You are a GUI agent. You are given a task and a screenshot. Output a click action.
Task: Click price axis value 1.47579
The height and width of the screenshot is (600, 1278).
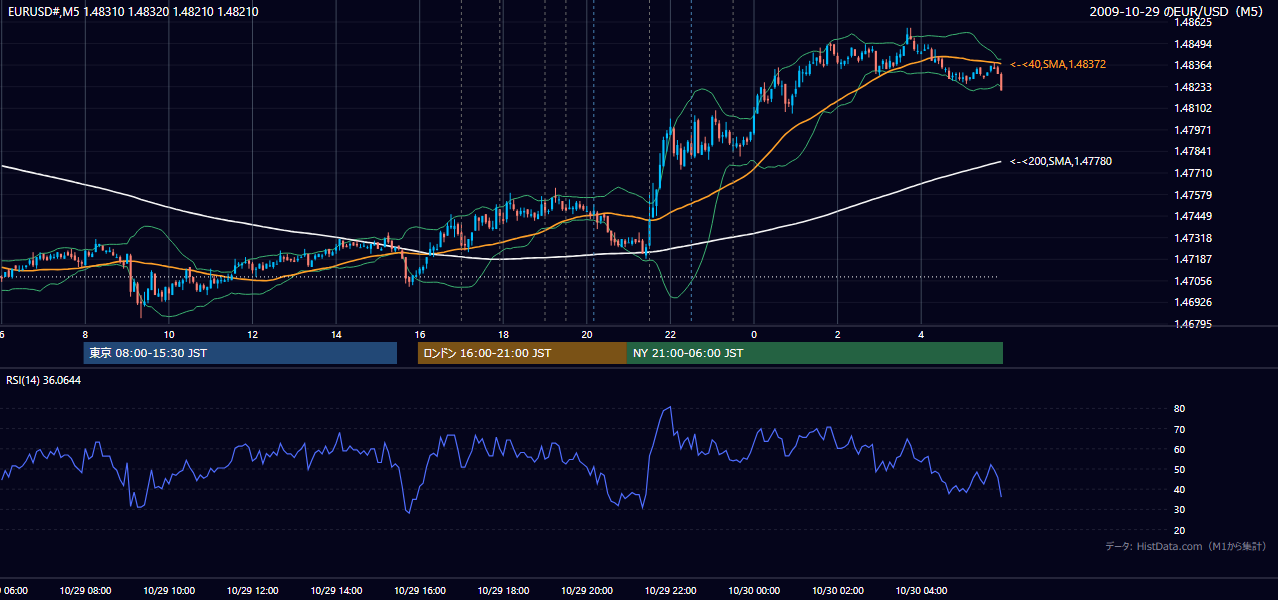click(x=1195, y=194)
